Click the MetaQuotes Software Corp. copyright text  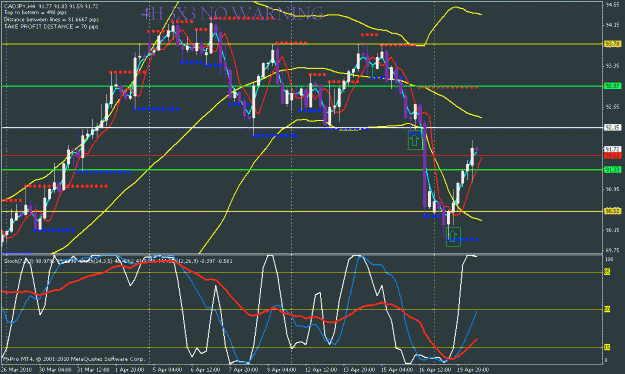[x=74, y=359]
